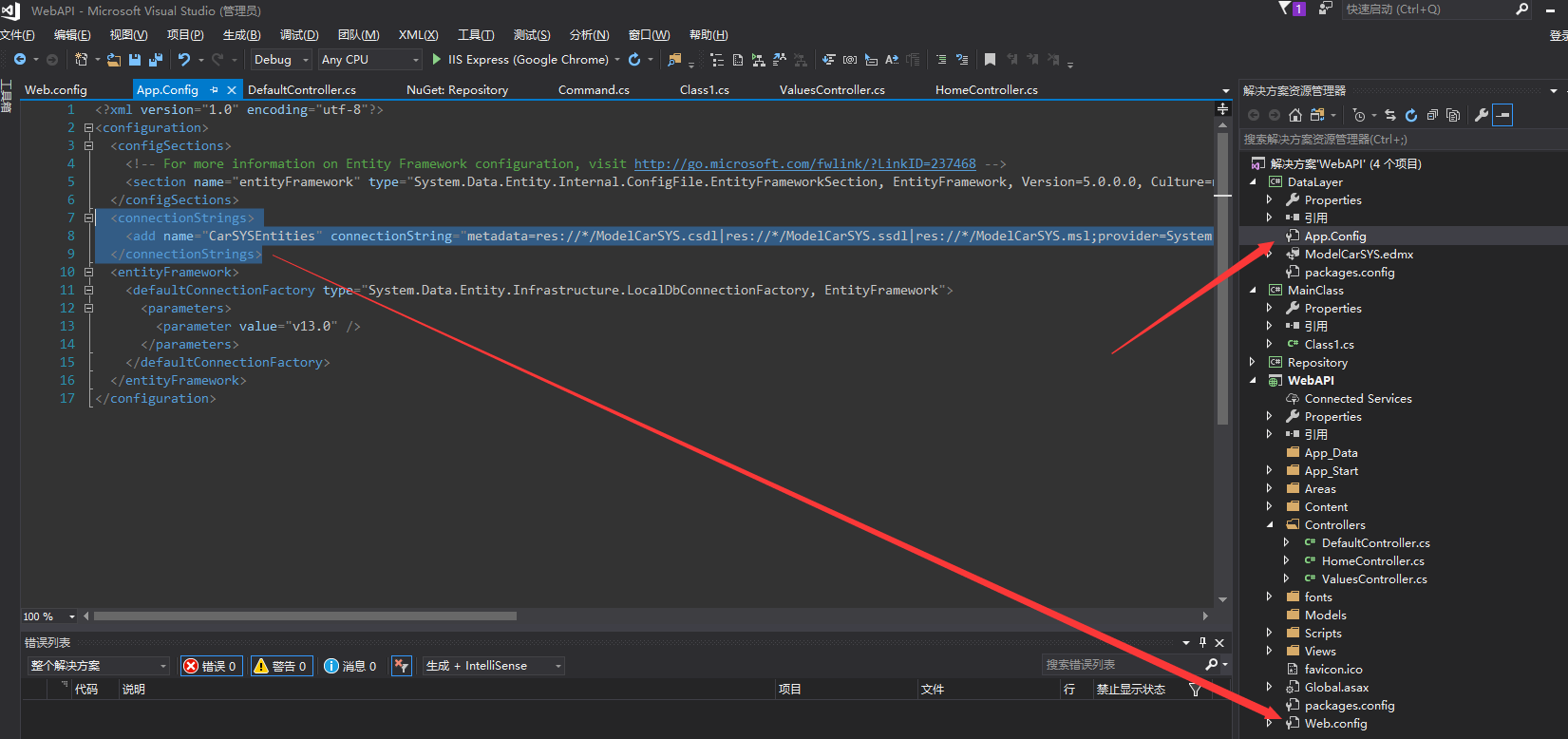1568x739 pixels.
Task: Click the editor horizontal scrollbar thumb
Action: pos(305,616)
